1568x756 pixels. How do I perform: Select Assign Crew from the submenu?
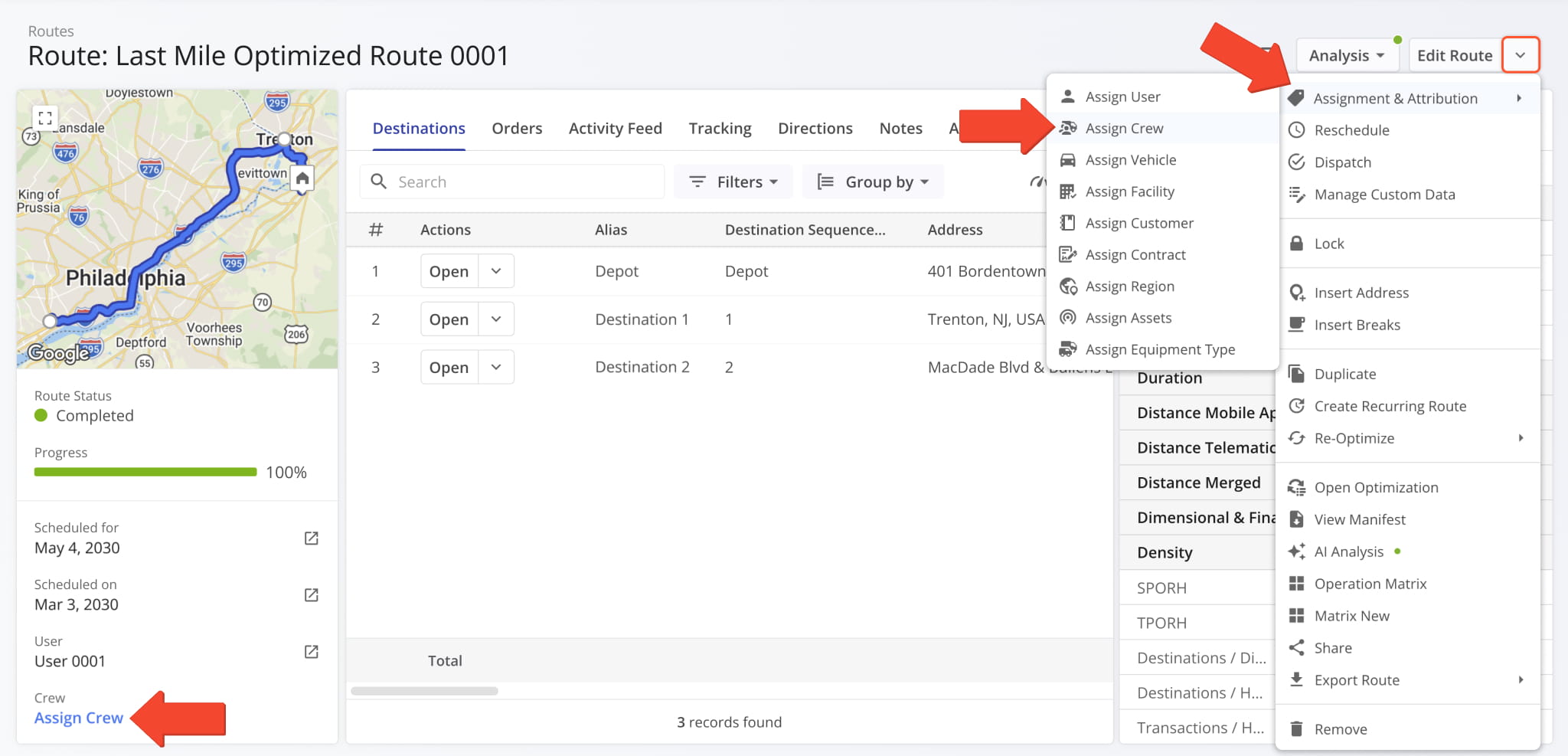pos(1163,129)
